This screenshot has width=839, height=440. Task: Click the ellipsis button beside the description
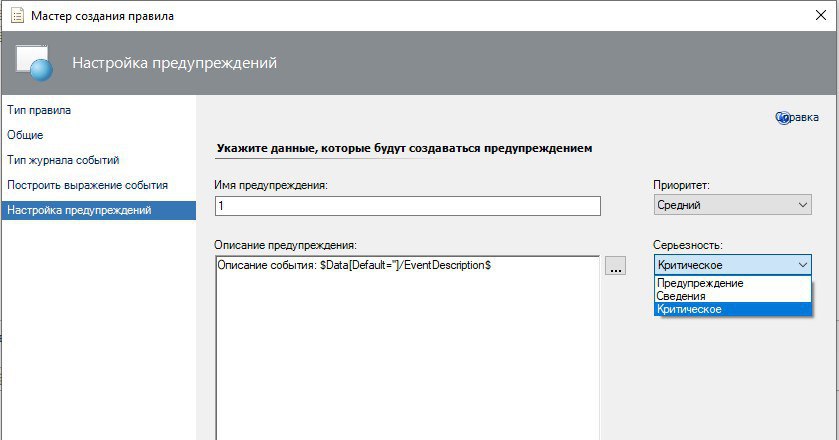pos(615,265)
